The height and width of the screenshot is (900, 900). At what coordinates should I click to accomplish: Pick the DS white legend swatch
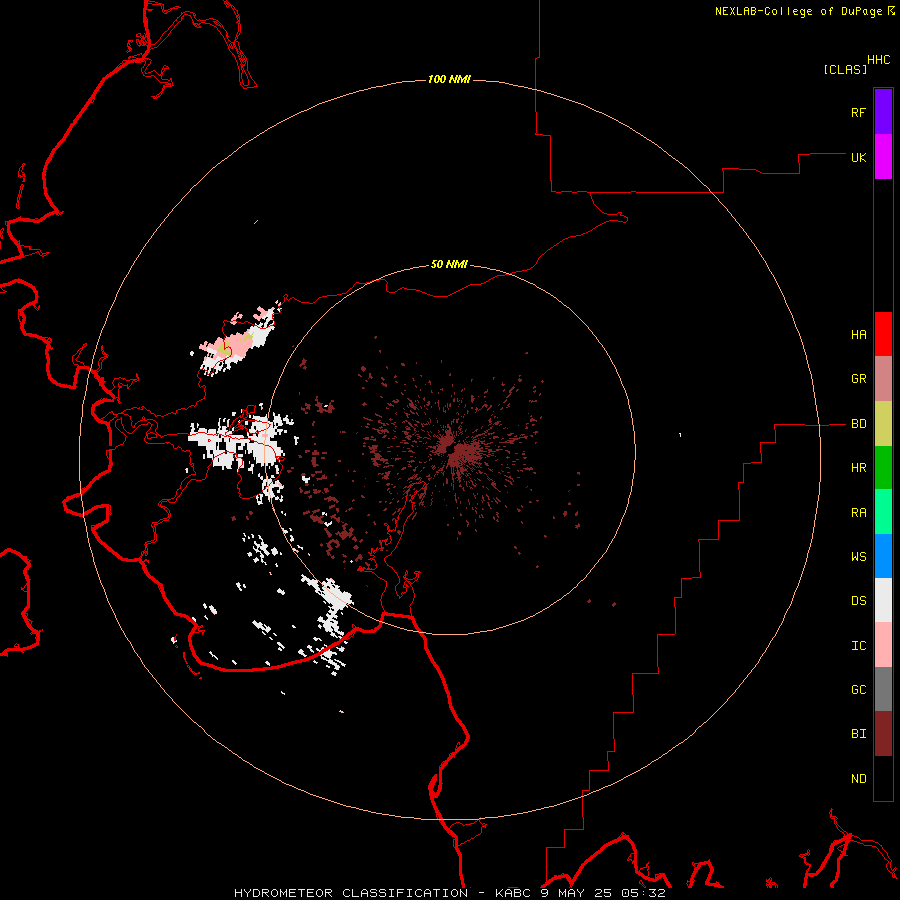(883, 600)
